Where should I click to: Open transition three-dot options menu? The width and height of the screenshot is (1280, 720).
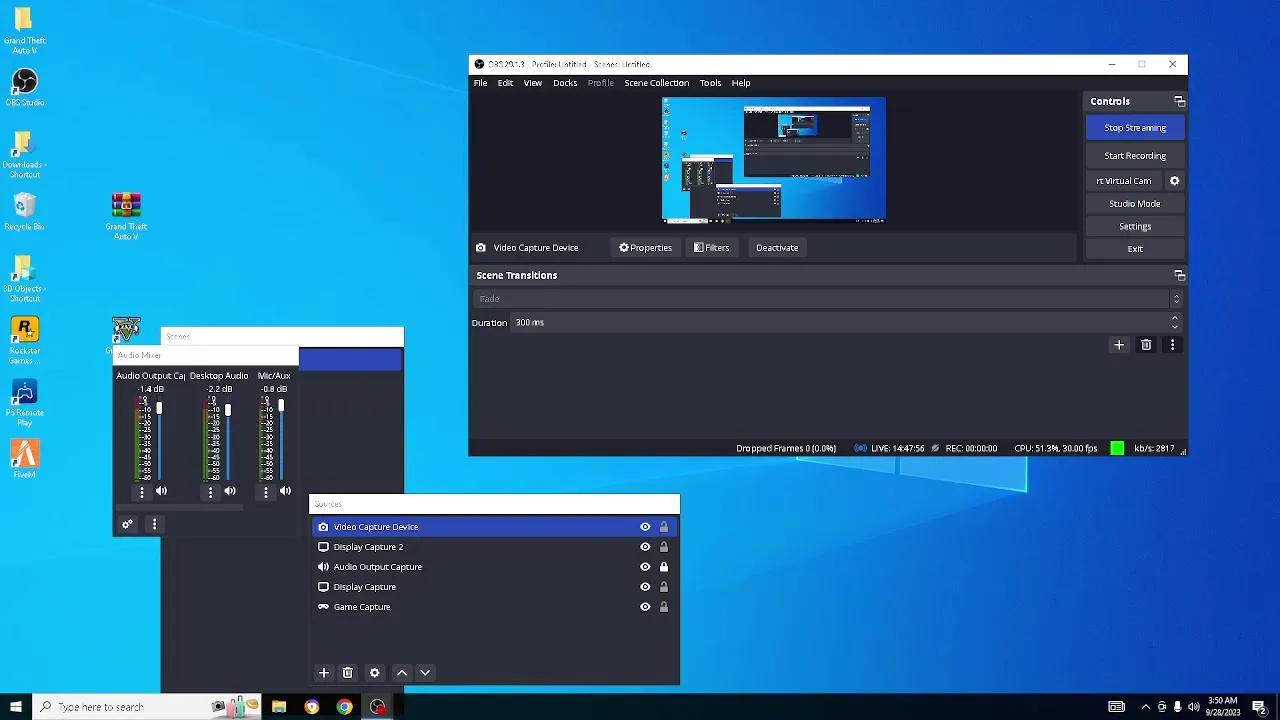(1172, 345)
